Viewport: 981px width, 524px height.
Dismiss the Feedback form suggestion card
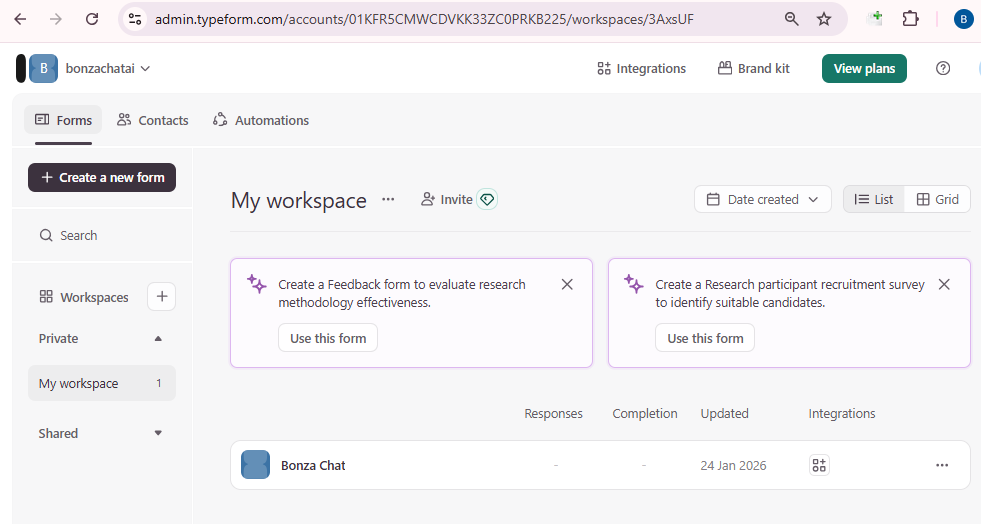pyautogui.click(x=567, y=284)
